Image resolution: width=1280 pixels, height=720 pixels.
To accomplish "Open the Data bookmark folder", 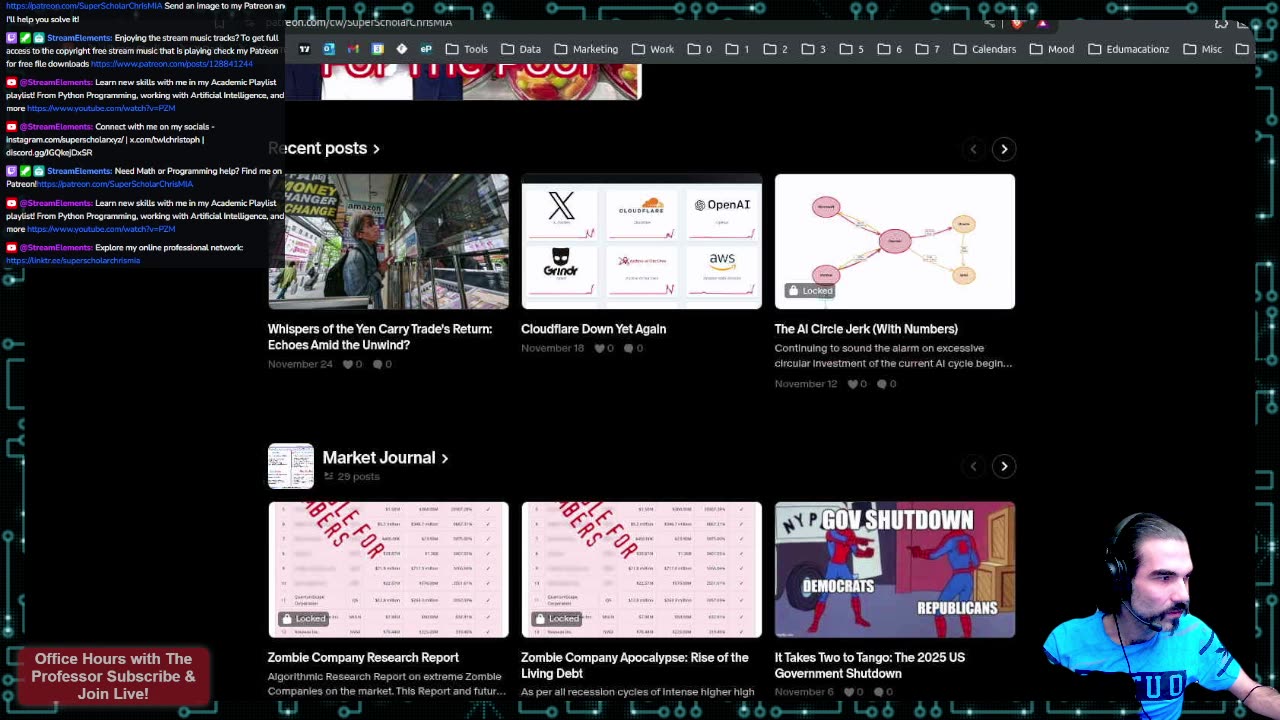I will (x=520, y=49).
